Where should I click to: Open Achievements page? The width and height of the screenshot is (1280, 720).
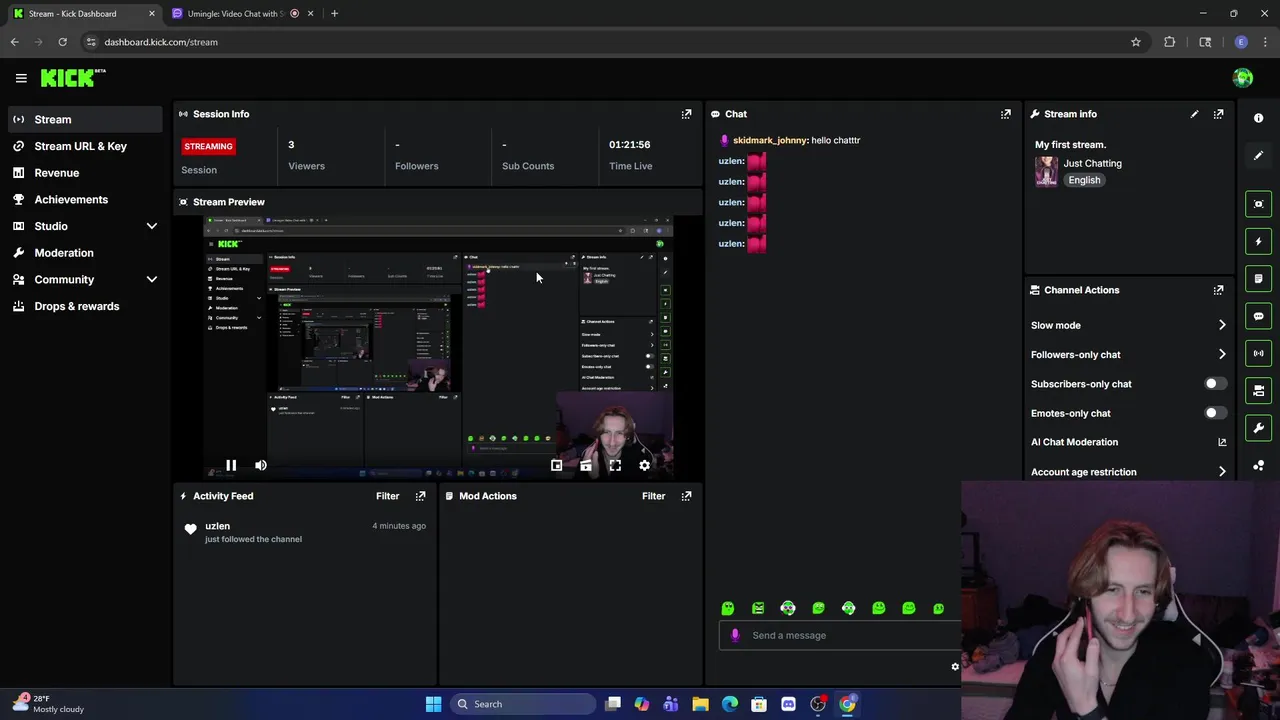85,200
